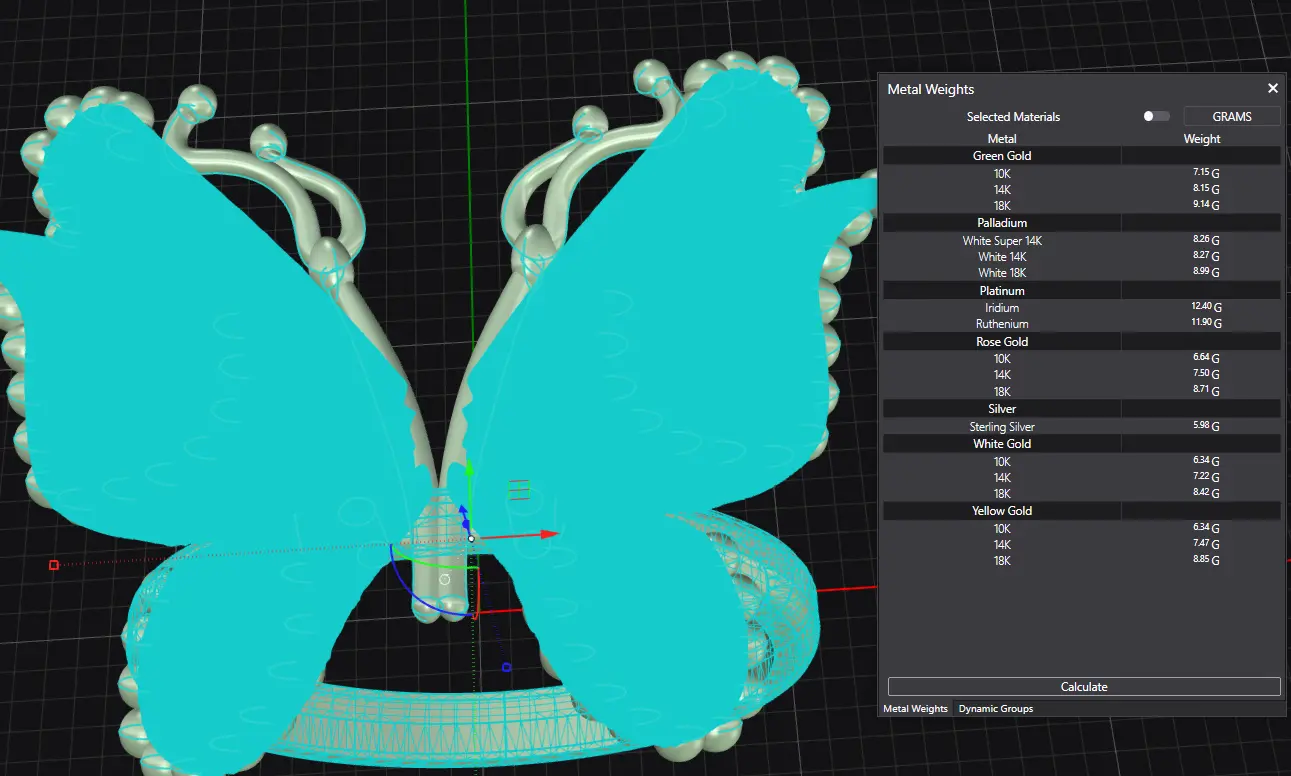Click the 5.98 G Sterling Silver weight
Image resolution: width=1291 pixels, height=776 pixels.
[1207, 426]
